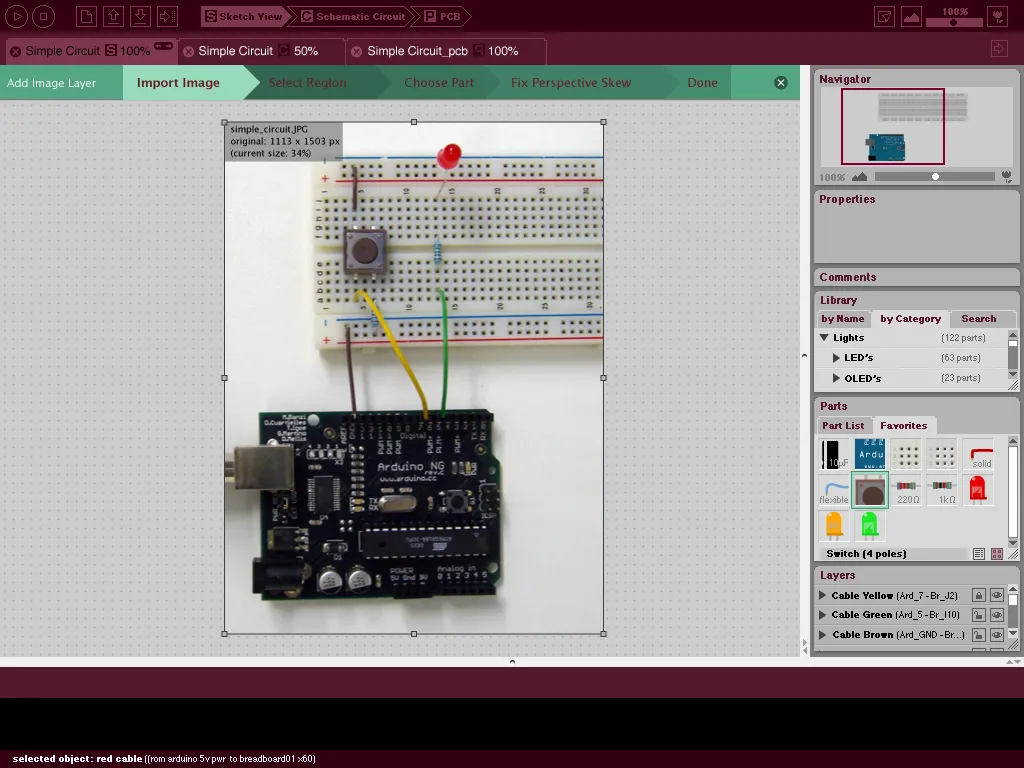Go to the Import Image step

click(178, 83)
